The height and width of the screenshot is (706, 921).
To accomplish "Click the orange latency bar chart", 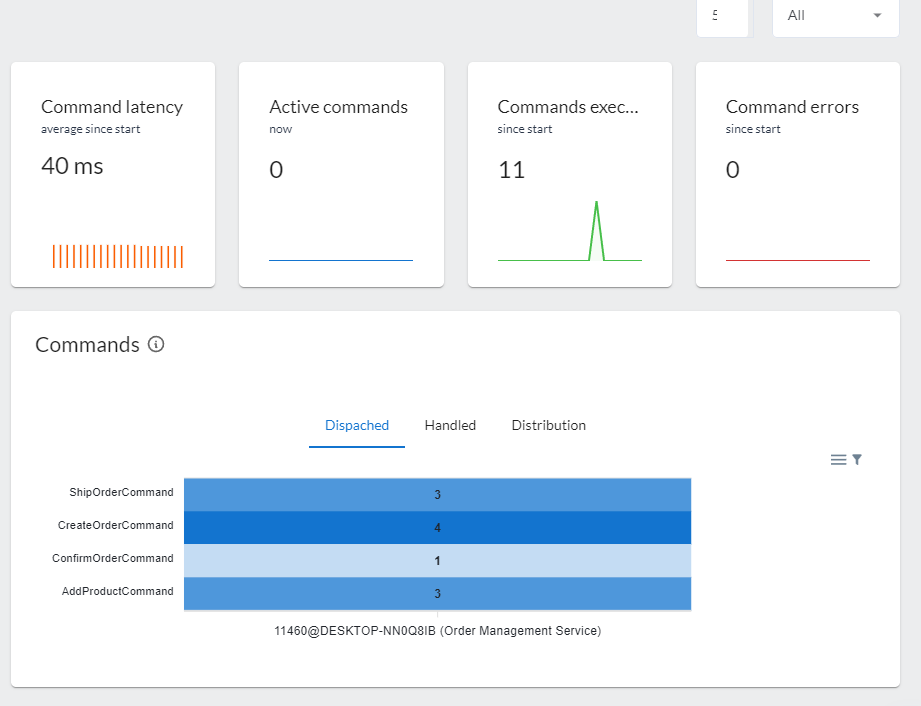I will click(x=117, y=257).
